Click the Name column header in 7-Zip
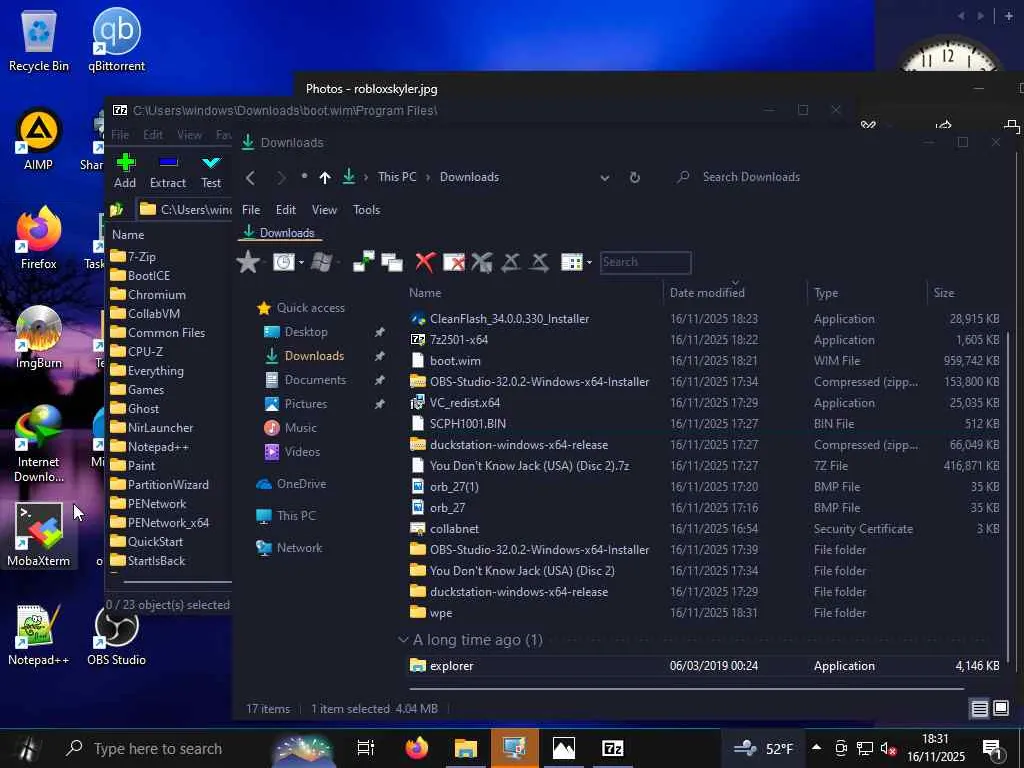This screenshot has height=768, width=1024. coord(128,234)
